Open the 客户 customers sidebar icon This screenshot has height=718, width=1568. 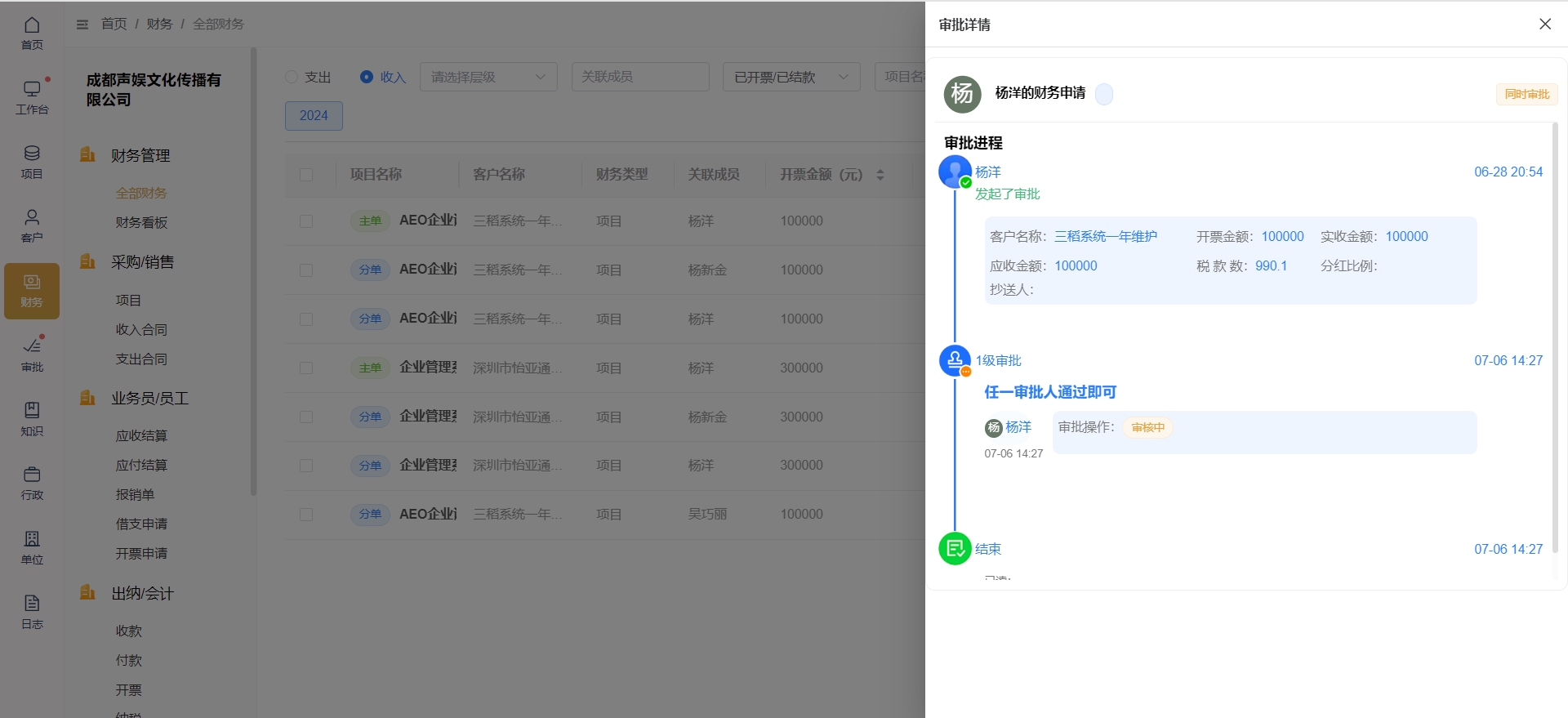coord(32,226)
